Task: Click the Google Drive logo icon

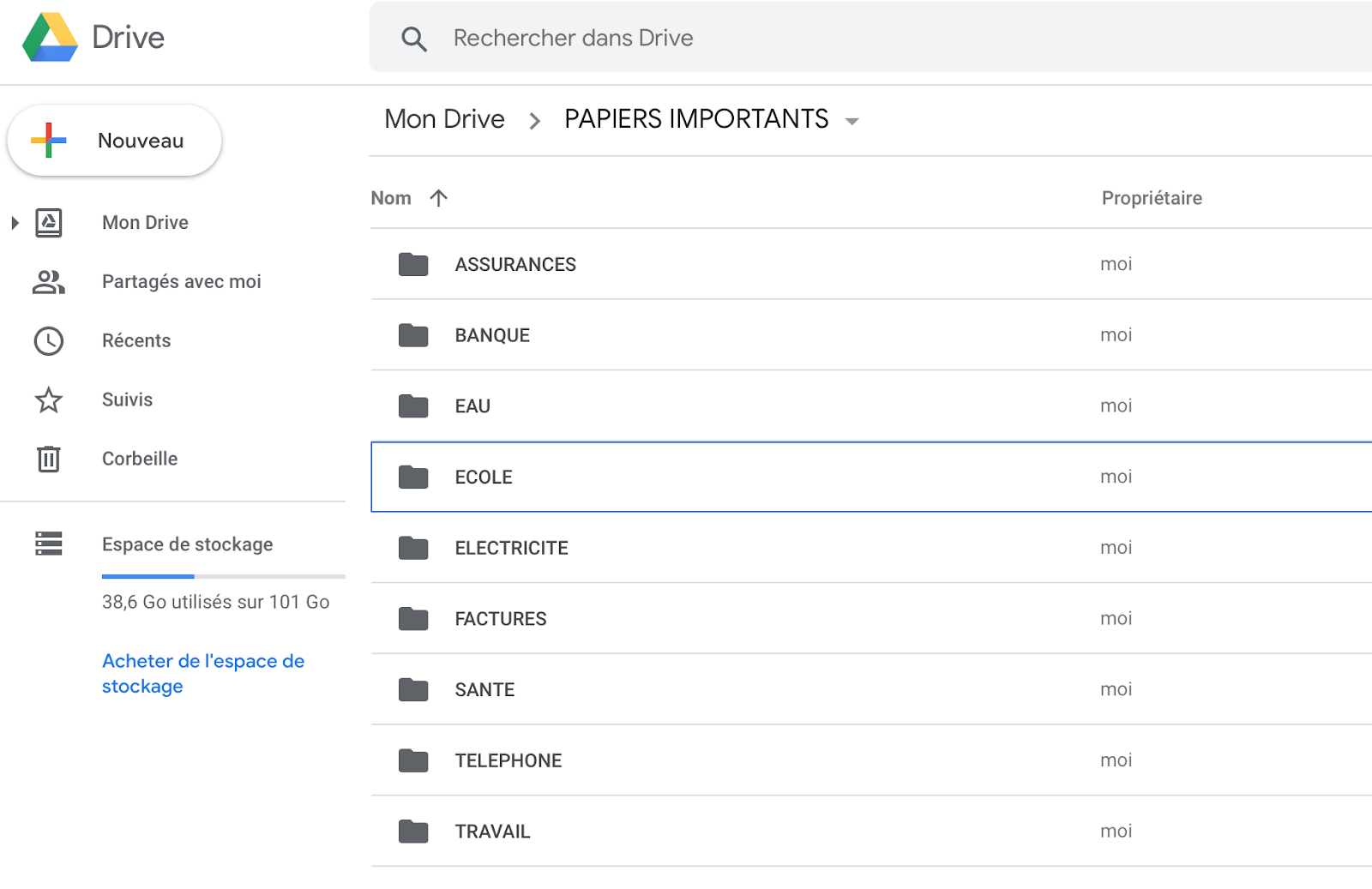Action: coord(50,38)
